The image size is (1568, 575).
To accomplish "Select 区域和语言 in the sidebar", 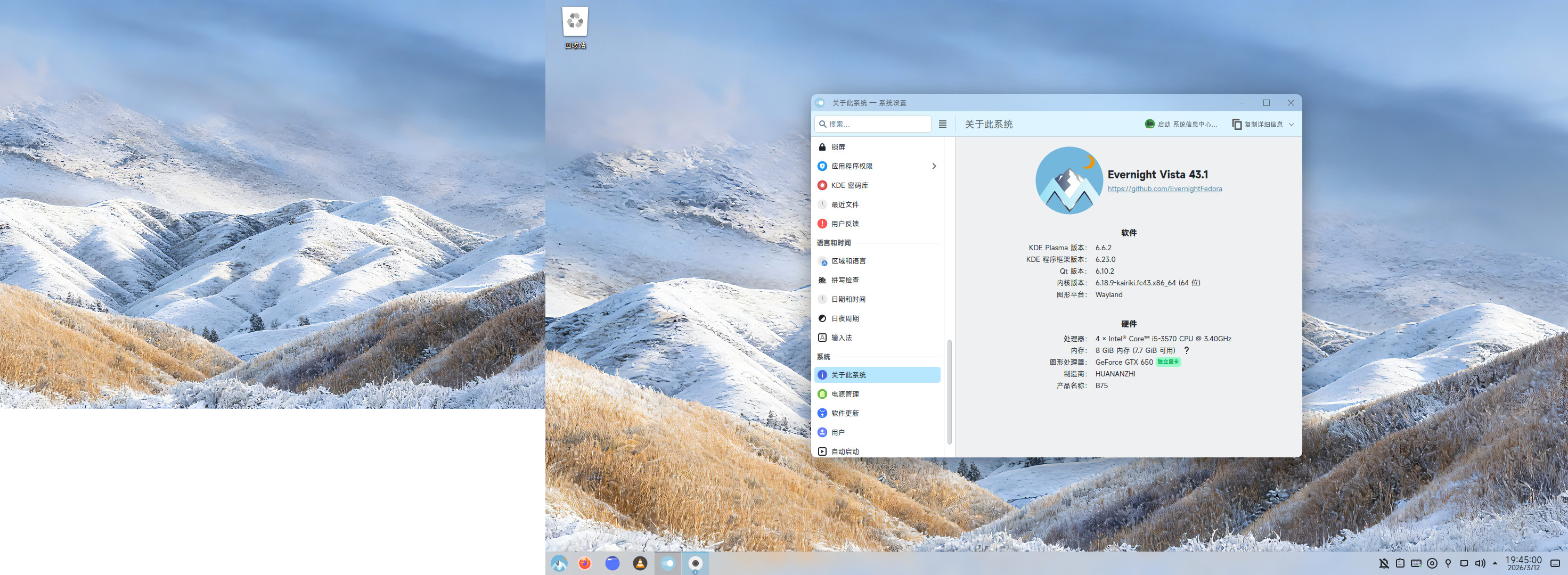I will pos(848,261).
